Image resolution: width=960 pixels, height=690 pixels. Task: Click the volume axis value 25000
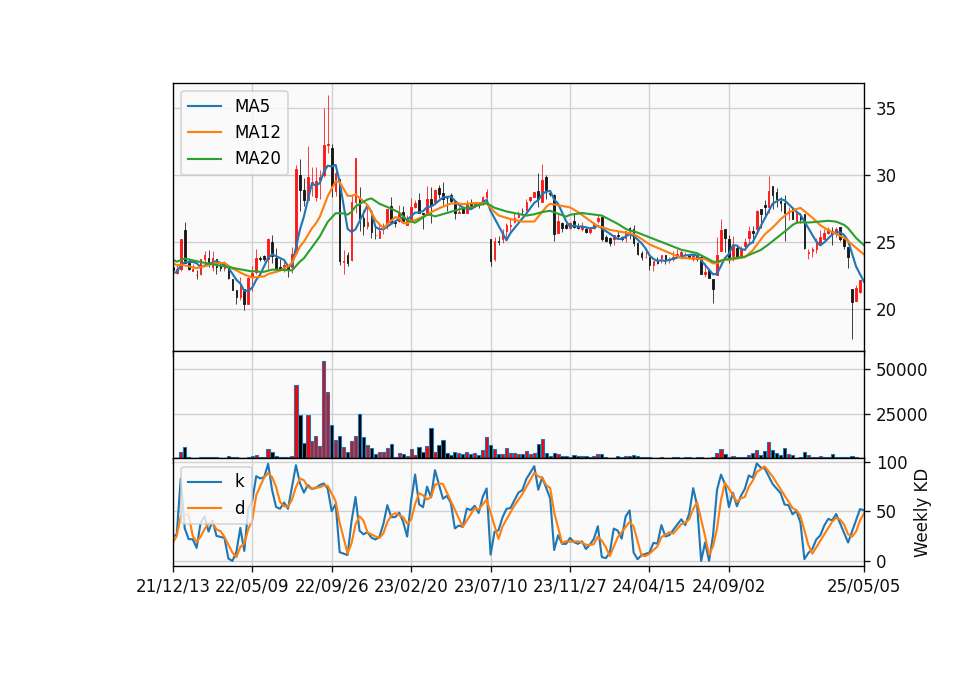coord(902,414)
